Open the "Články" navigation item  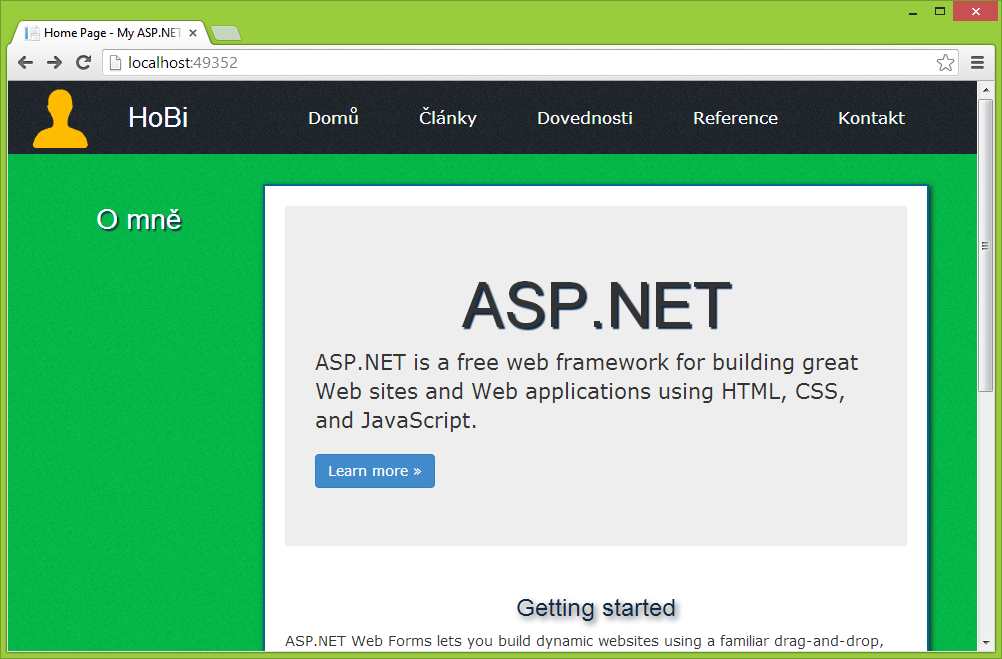click(447, 118)
